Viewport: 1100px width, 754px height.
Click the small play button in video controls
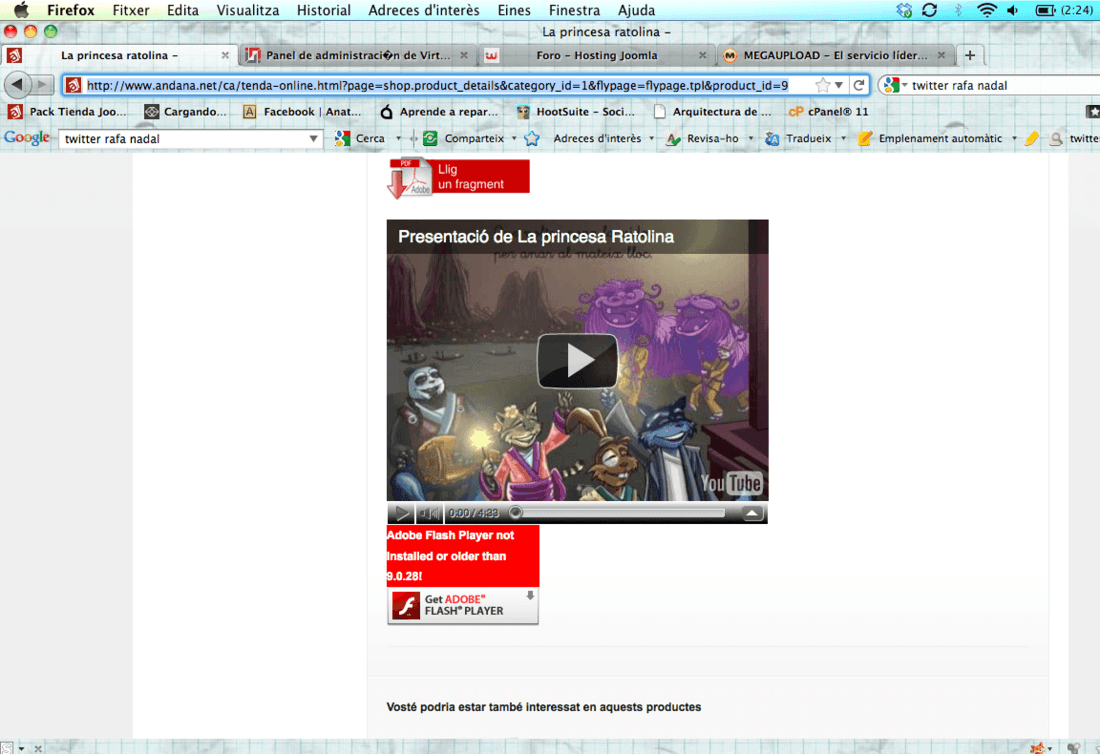point(401,513)
